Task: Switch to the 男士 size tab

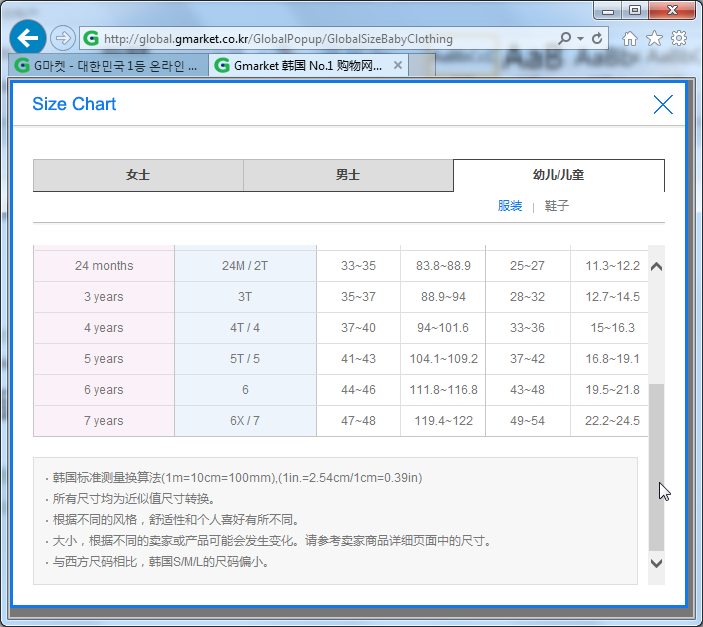Action: pyautogui.click(x=348, y=175)
